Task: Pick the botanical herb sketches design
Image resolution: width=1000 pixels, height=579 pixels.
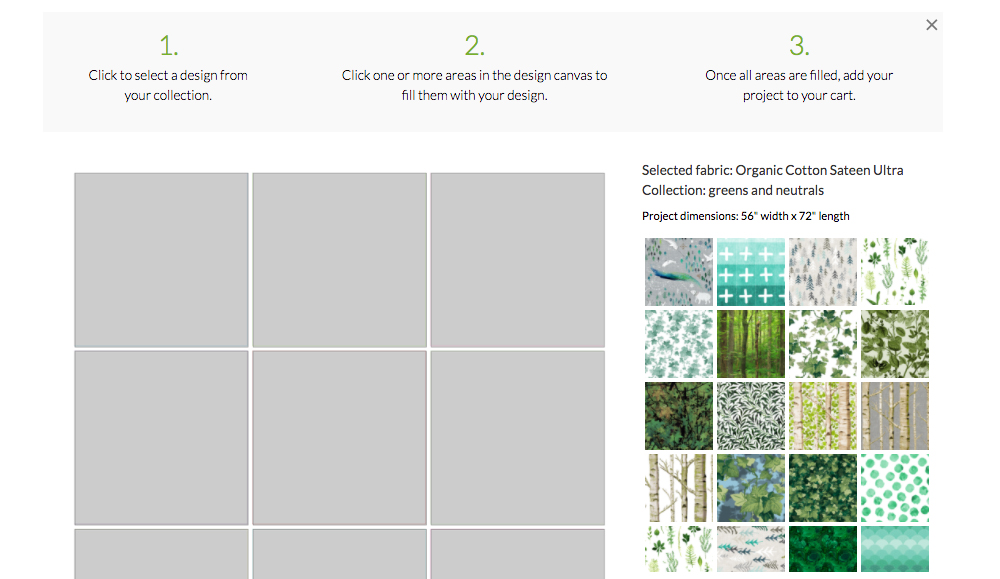Action: click(x=895, y=271)
